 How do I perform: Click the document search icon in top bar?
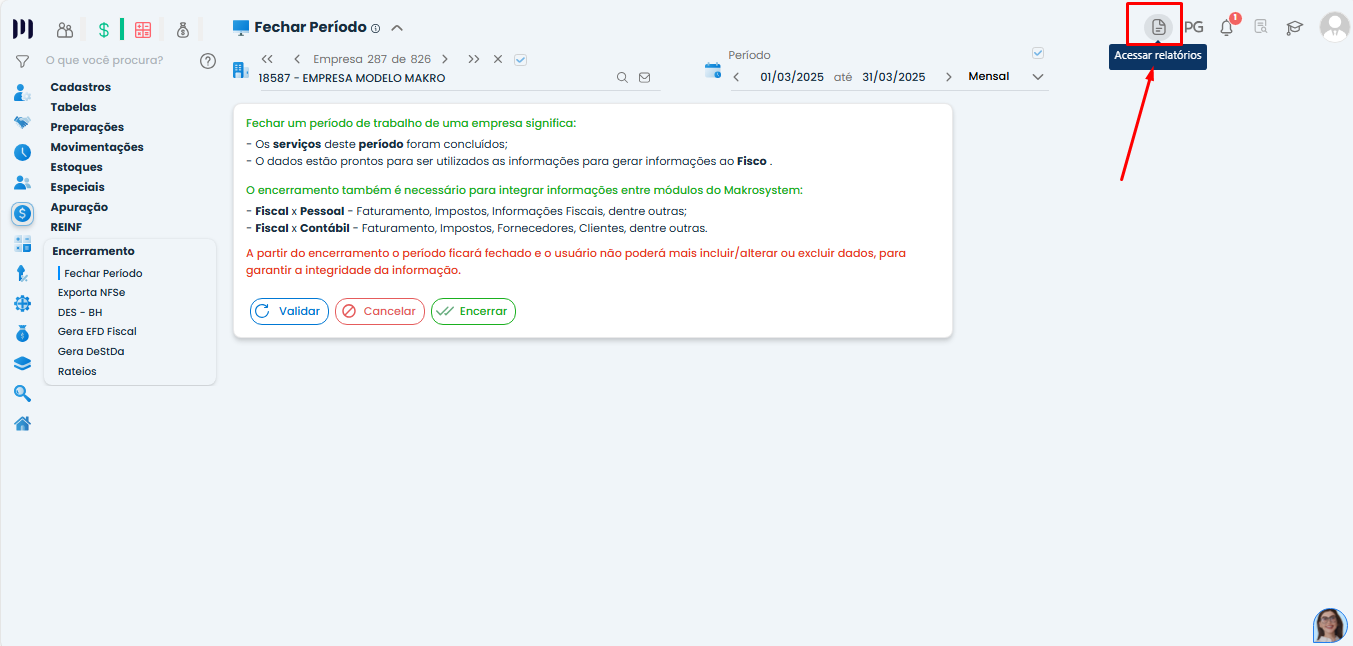[x=1261, y=27]
